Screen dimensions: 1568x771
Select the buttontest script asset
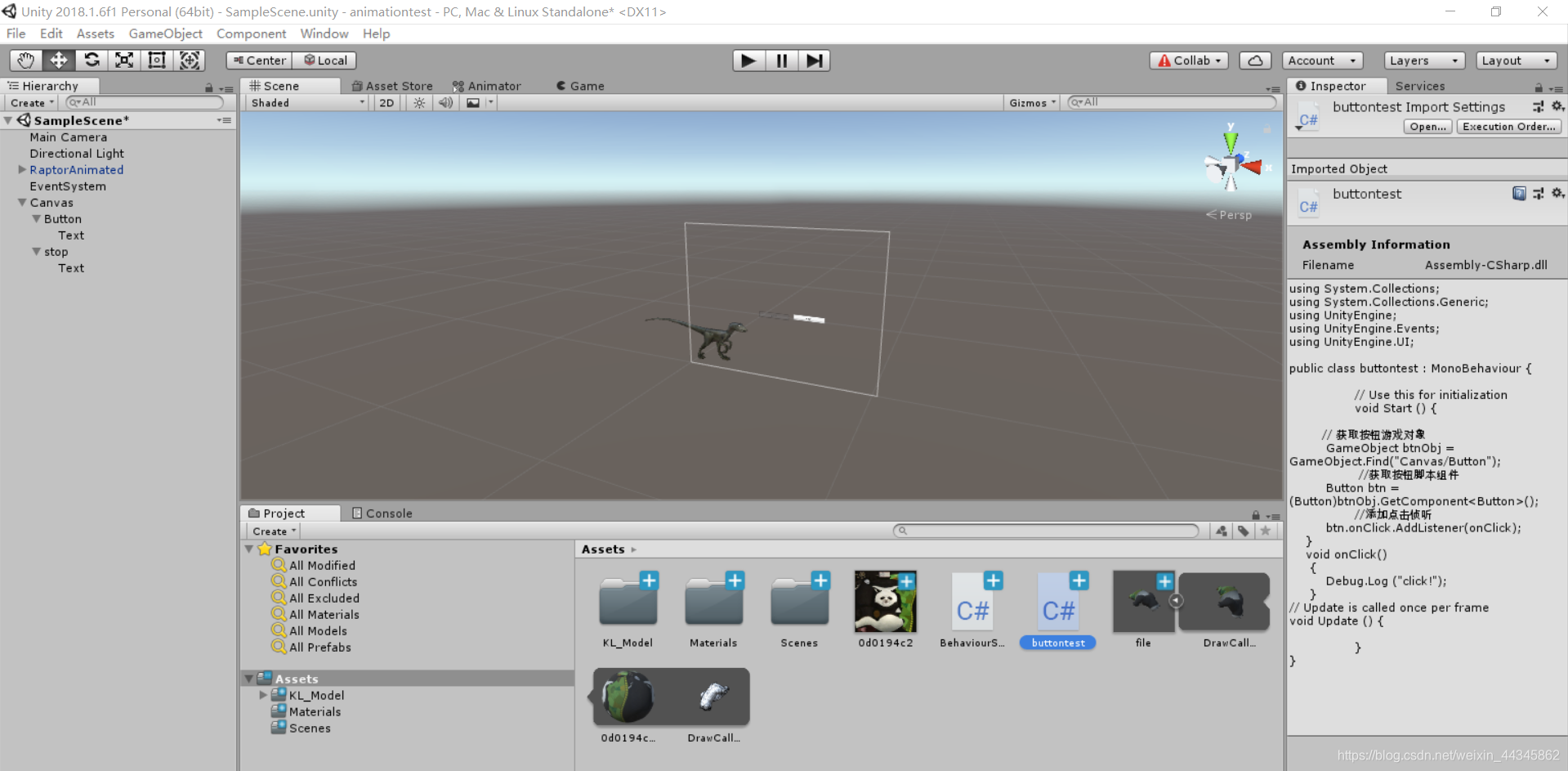1058,603
